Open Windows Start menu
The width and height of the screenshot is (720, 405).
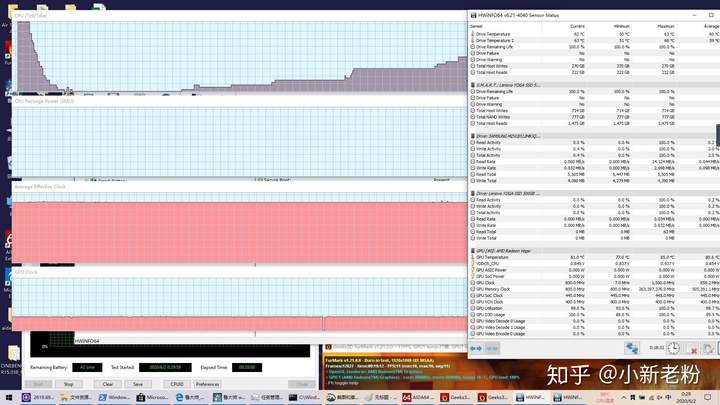pyautogui.click(x=8, y=397)
